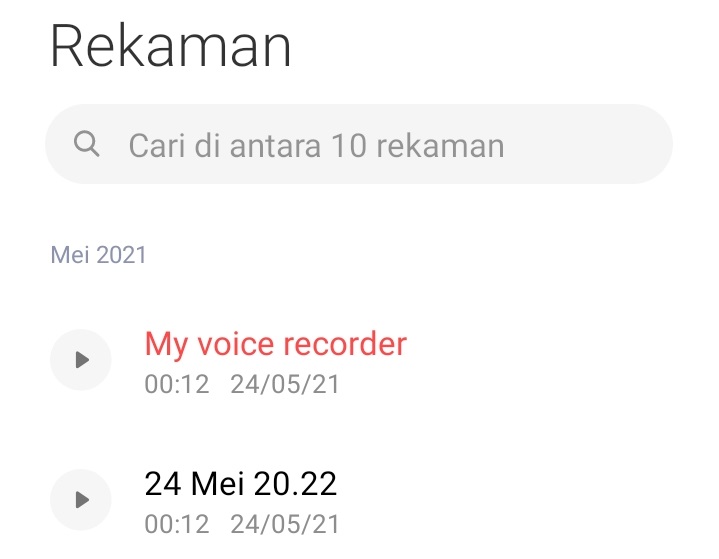Image resolution: width=719 pixels, height=559 pixels.
Task: Open the red "My voice recorder" title
Action: (276, 344)
